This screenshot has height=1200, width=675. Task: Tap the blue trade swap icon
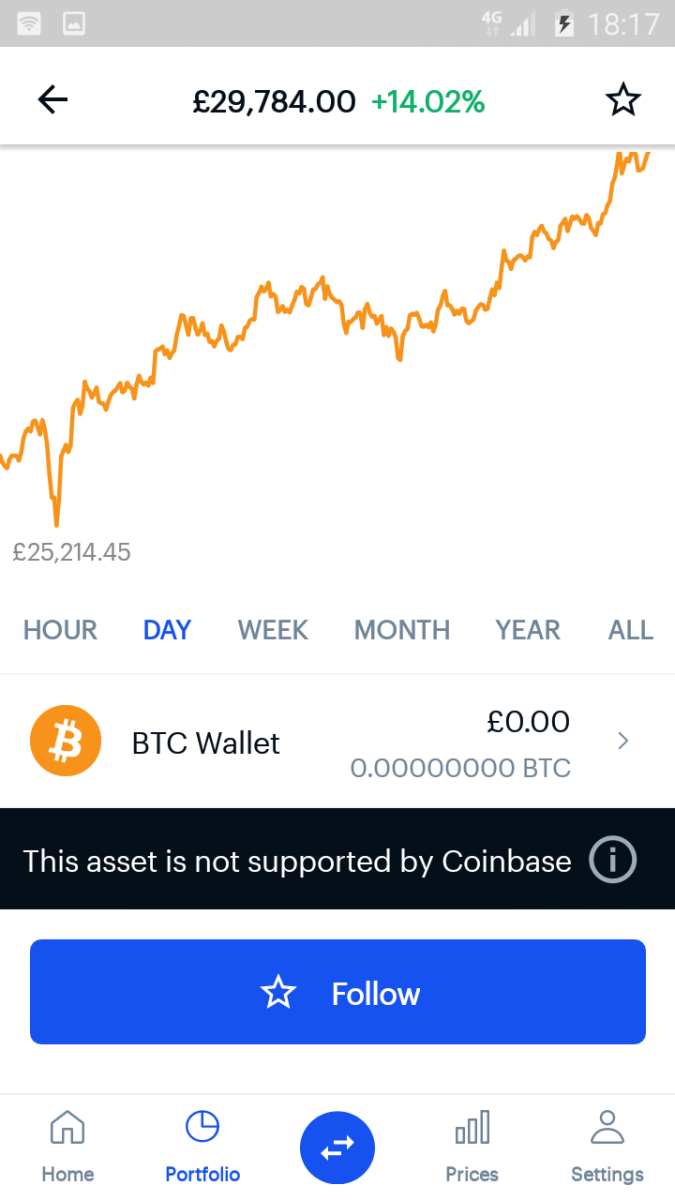click(337, 1147)
